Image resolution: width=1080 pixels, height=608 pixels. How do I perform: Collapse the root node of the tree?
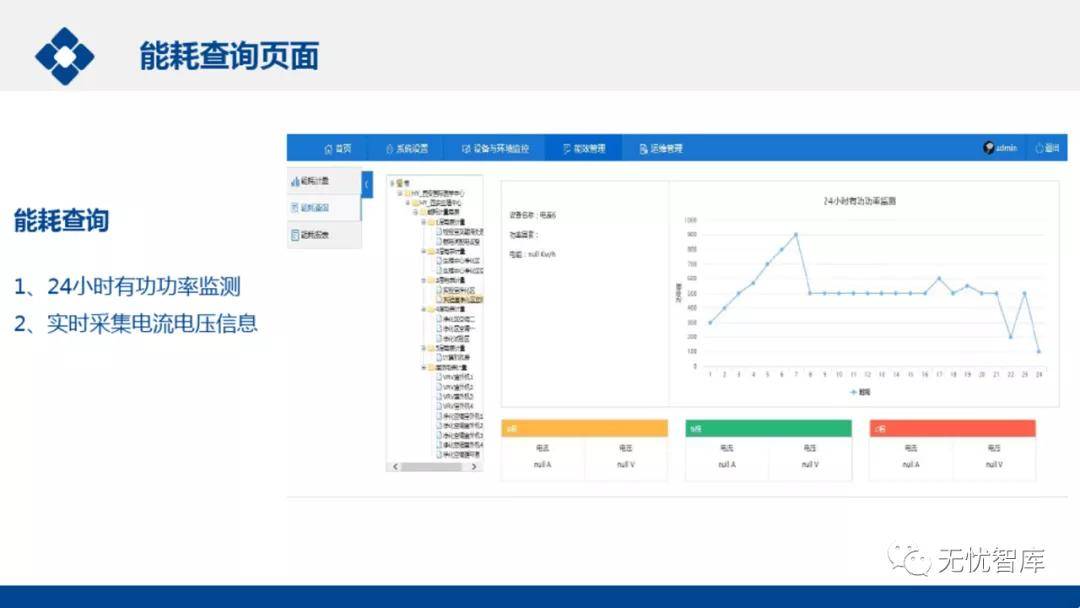(x=392, y=183)
